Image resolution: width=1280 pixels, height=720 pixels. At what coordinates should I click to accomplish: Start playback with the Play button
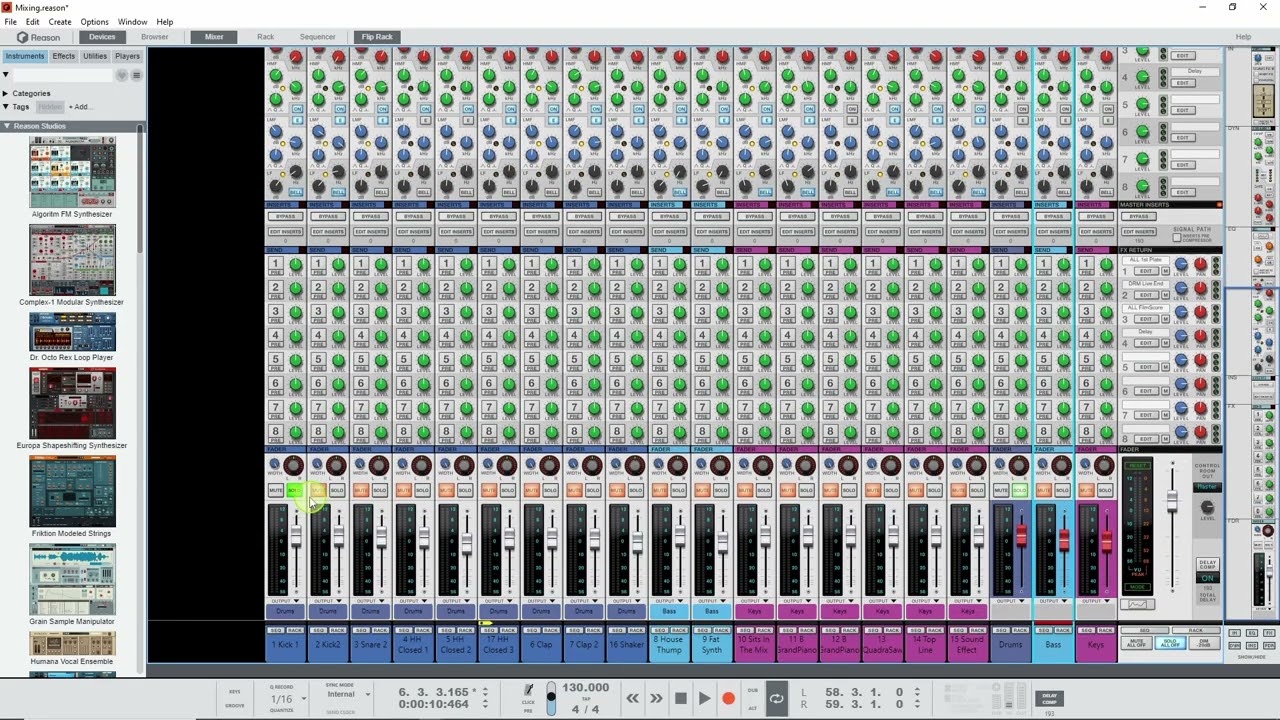point(704,699)
